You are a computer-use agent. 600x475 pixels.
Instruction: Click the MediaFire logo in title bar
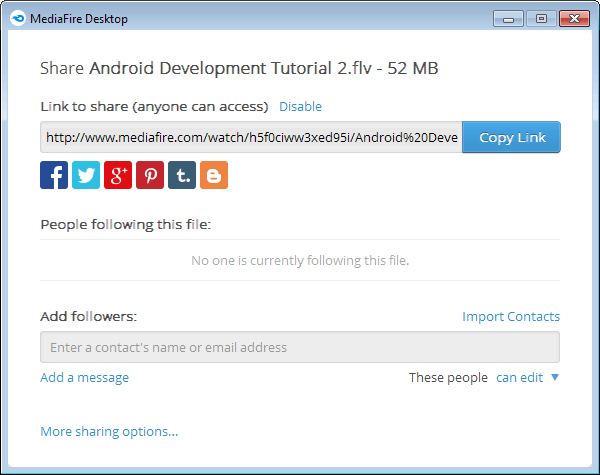[x=18, y=18]
